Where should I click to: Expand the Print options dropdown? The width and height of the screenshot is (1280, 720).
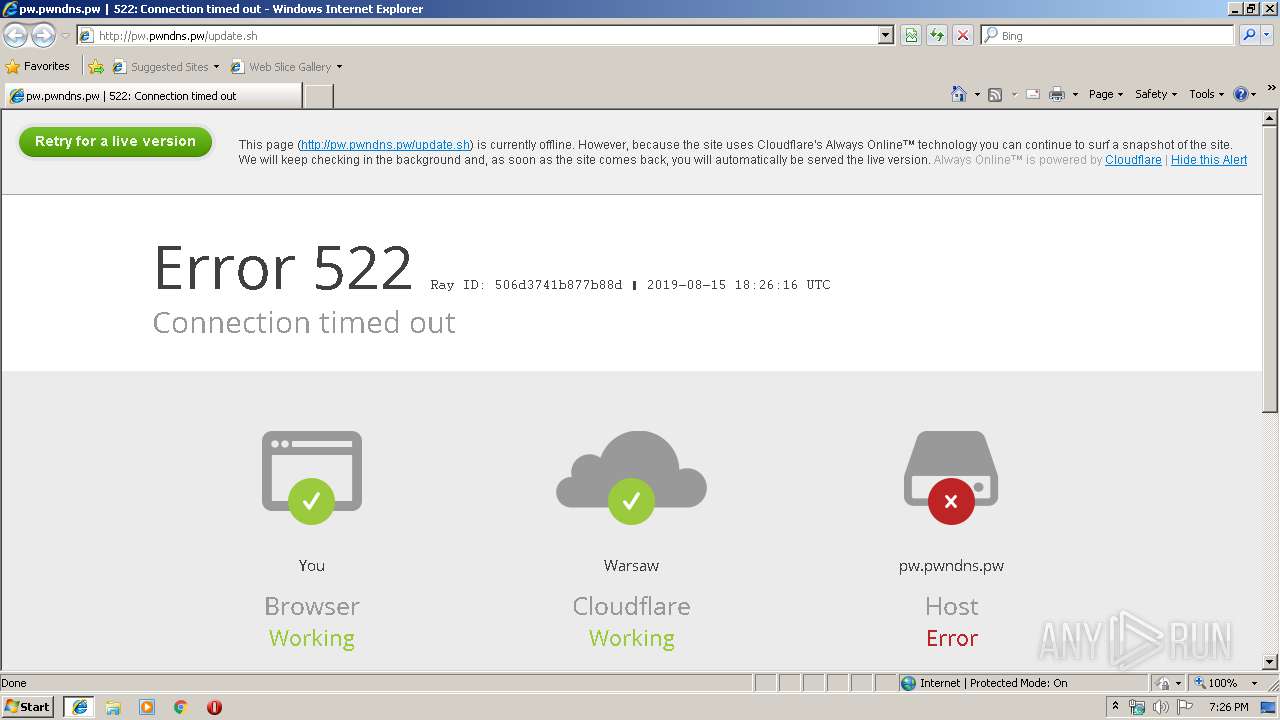(1075, 94)
